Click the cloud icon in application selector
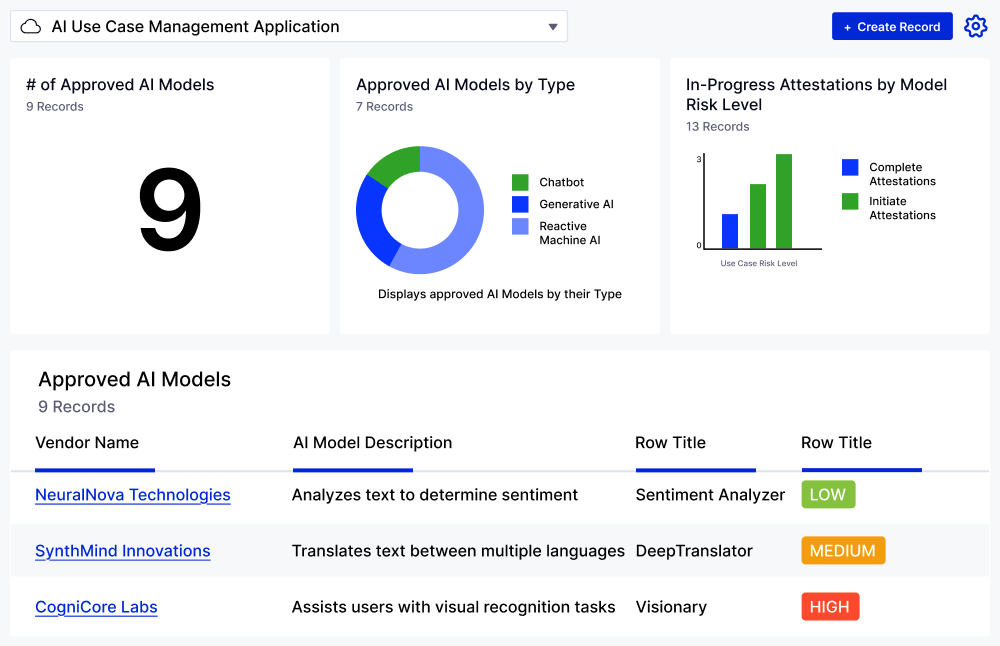Image resolution: width=1000 pixels, height=646 pixels. [x=31, y=27]
